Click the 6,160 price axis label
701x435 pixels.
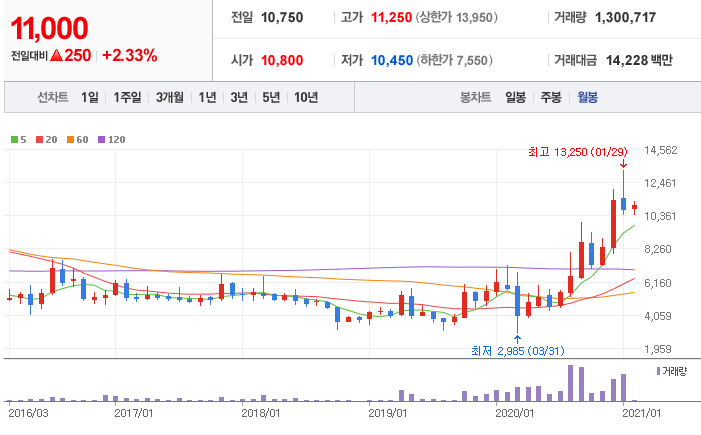coord(658,283)
